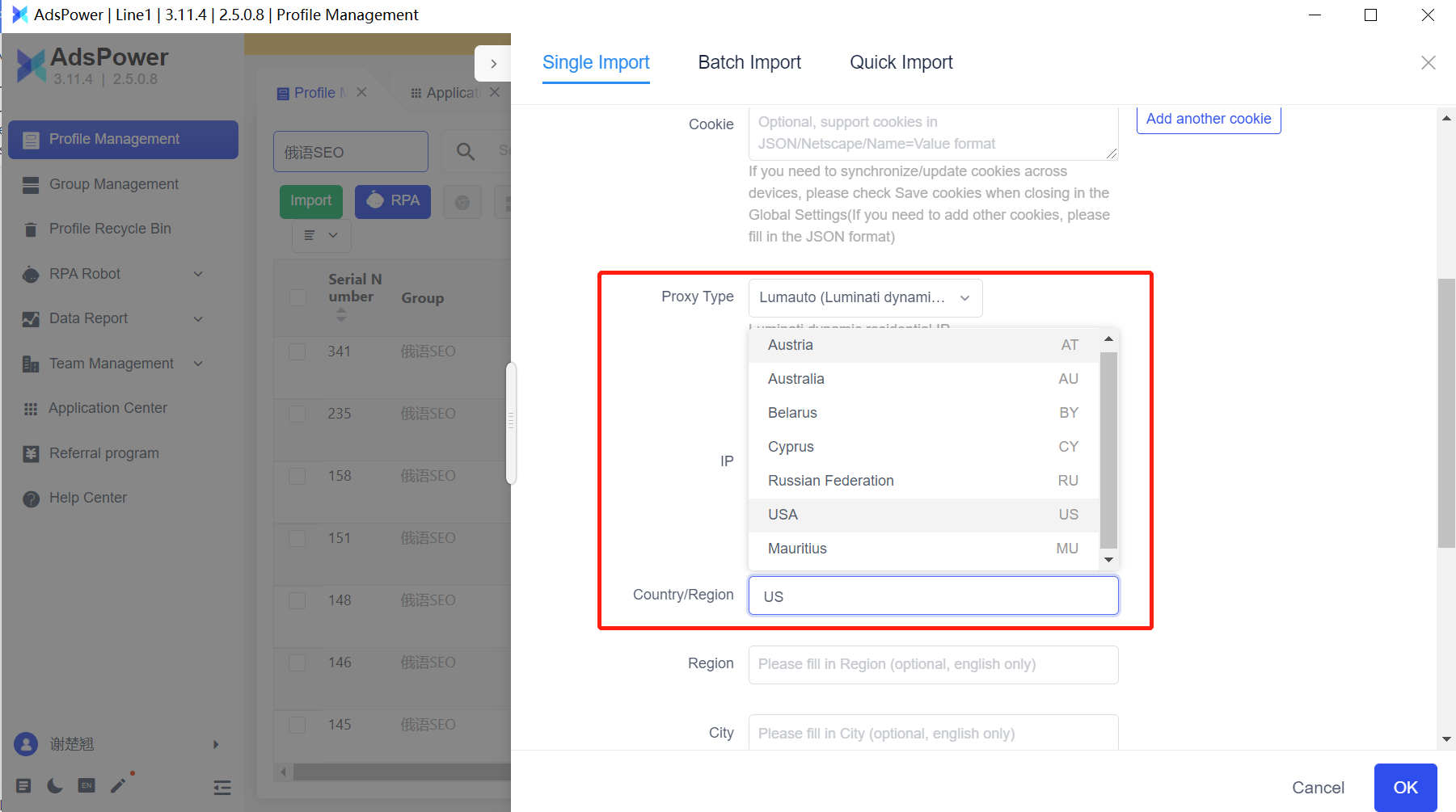Click the blue OK button
Image resolution: width=1456 pixels, height=812 pixels.
[1405, 787]
